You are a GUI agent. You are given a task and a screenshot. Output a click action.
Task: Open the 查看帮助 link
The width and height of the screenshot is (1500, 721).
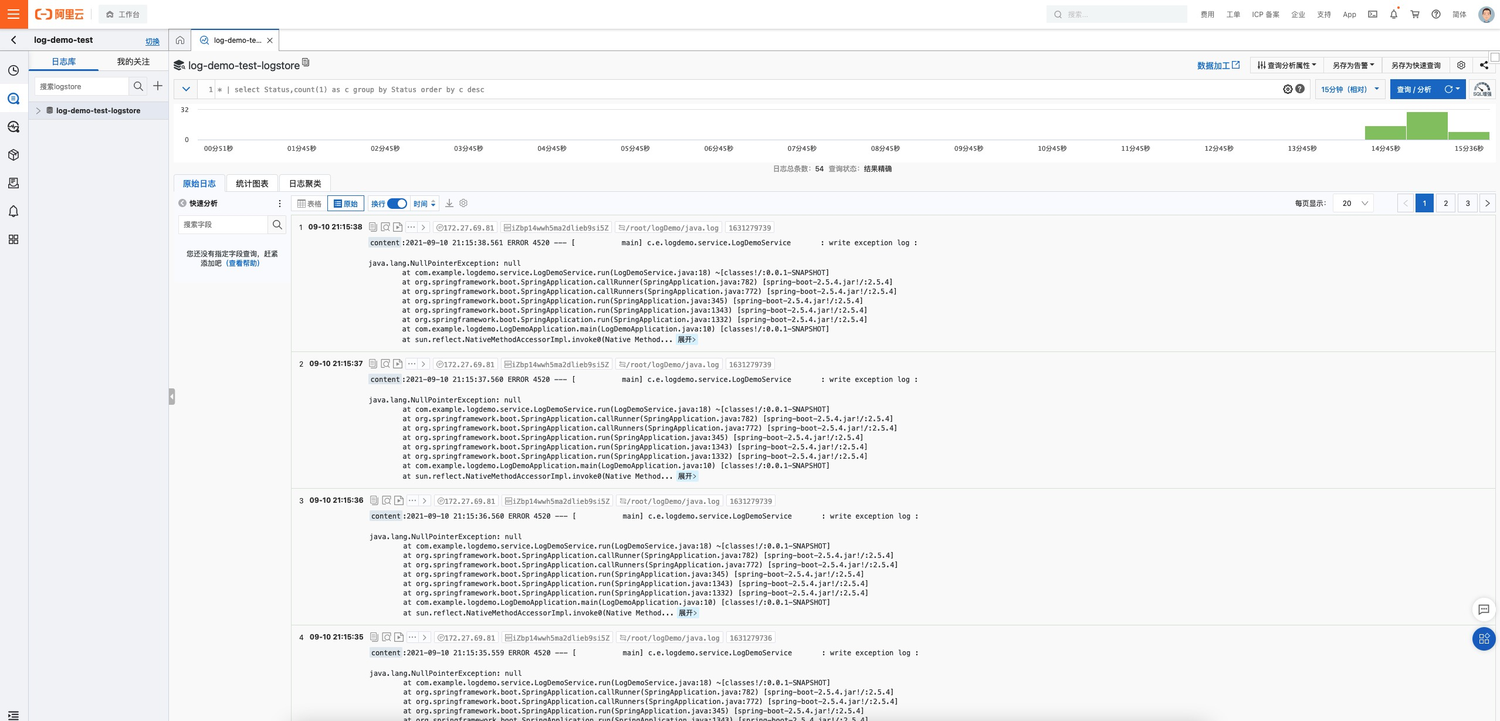(243, 263)
